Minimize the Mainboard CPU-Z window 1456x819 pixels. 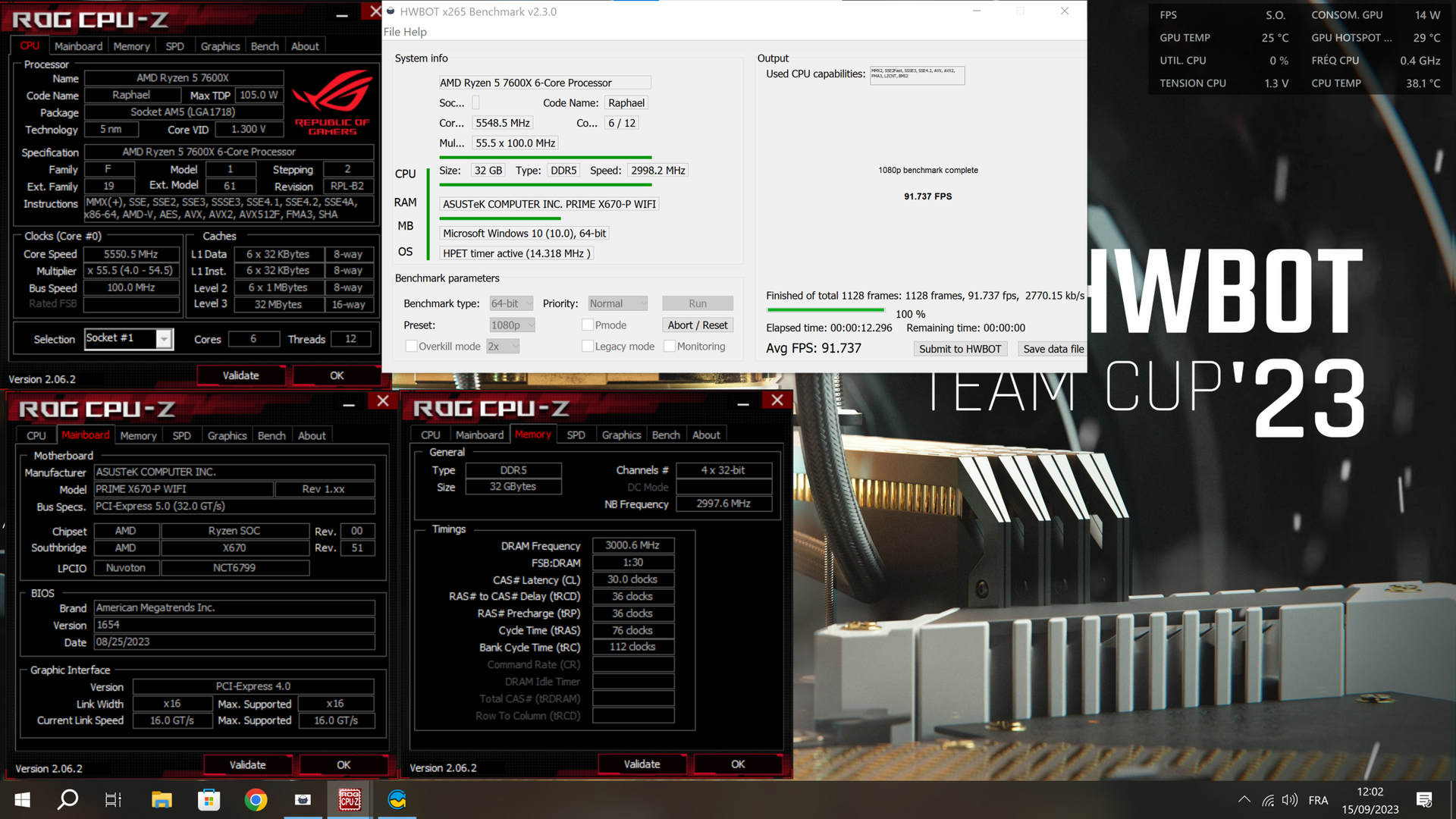pyautogui.click(x=349, y=404)
